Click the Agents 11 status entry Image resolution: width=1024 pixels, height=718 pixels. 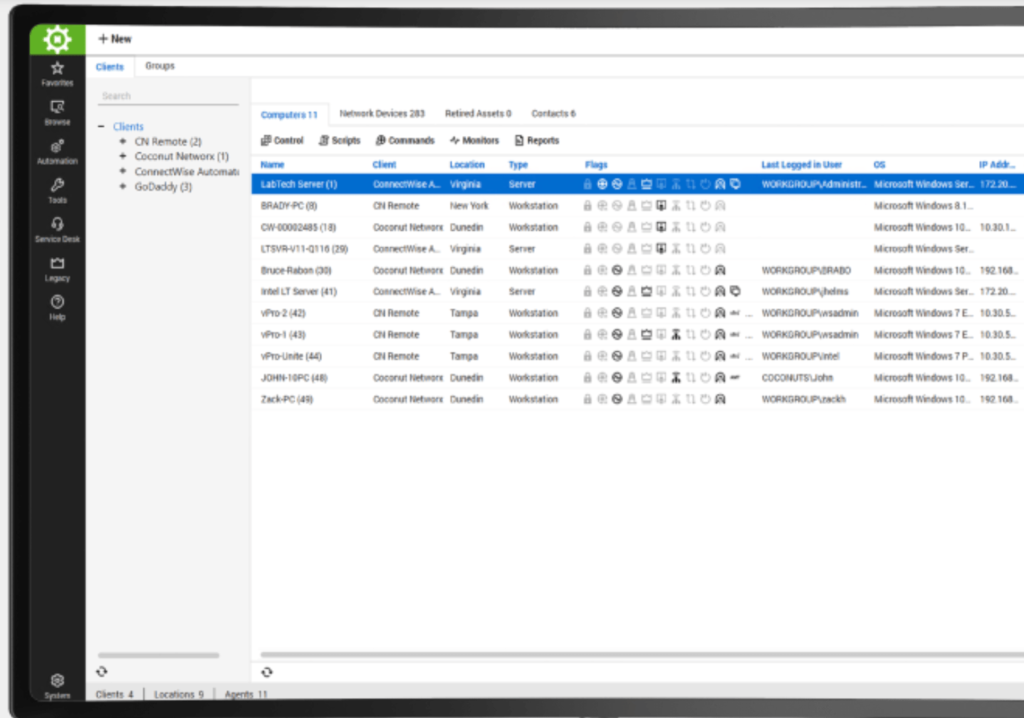246,694
